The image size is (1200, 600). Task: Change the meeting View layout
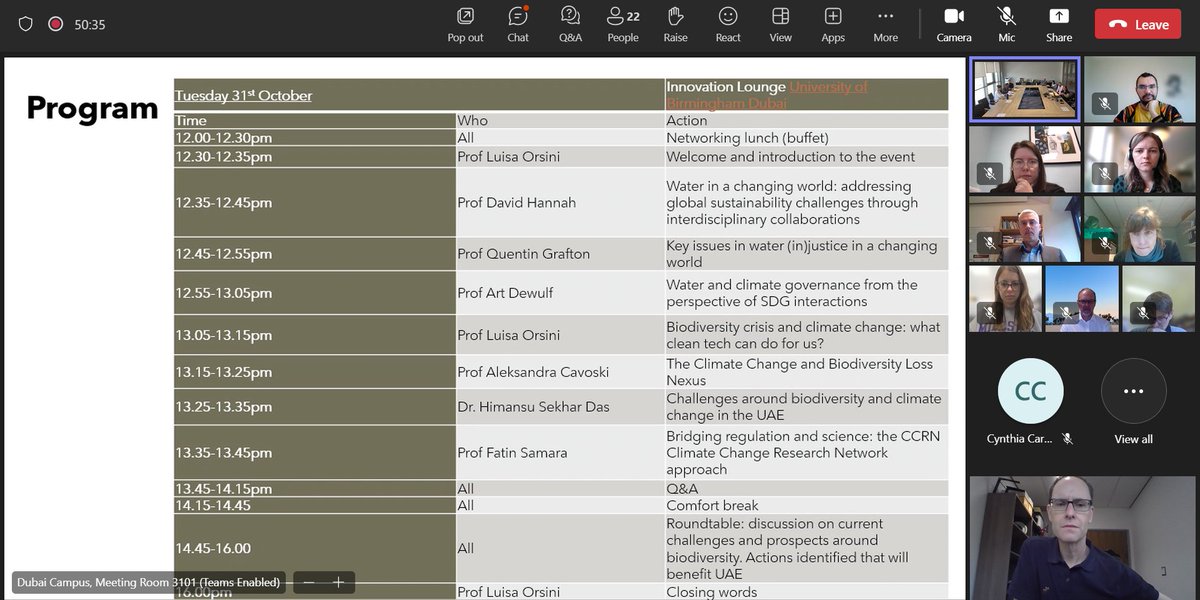(x=780, y=25)
